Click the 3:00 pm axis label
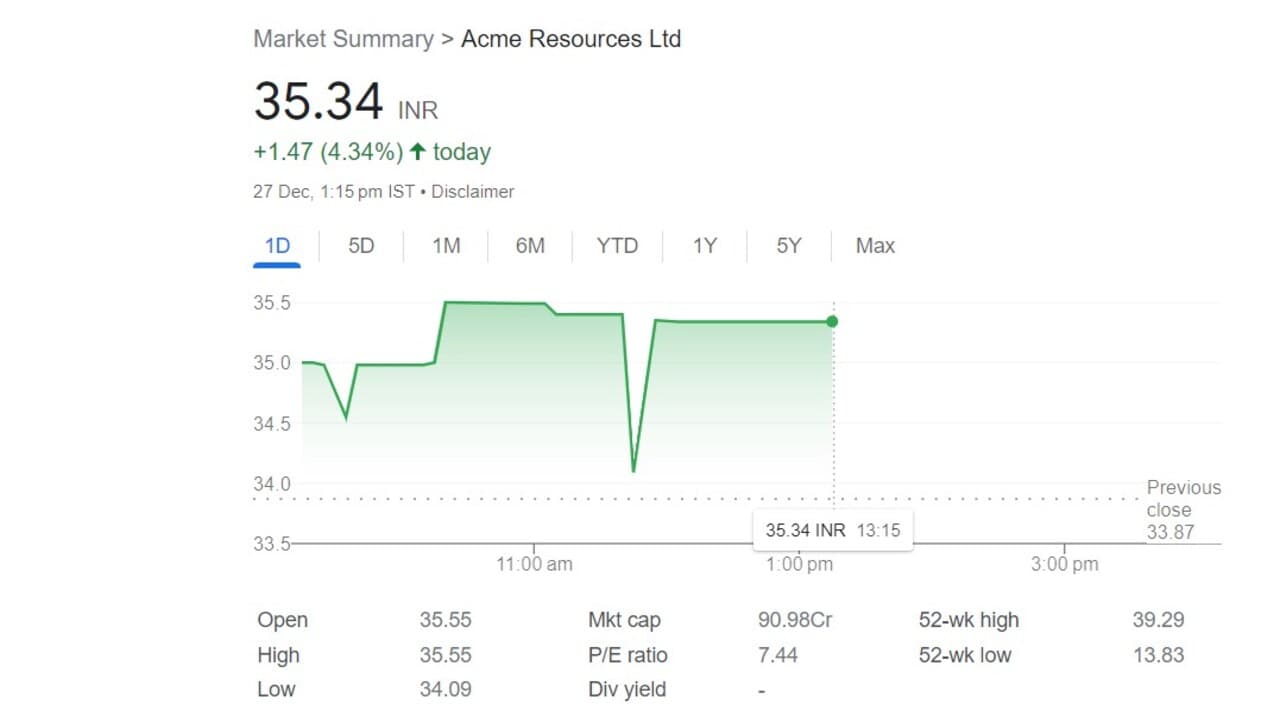Image resolution: width=1280 pixels, height=720 pixels. [x=1064, y=564]
